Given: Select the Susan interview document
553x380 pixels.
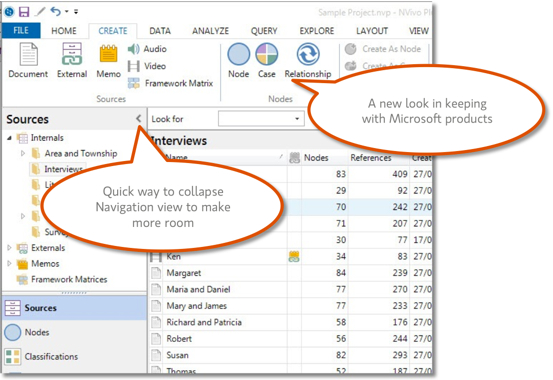Looking at the screenshot, I should 177,355.
